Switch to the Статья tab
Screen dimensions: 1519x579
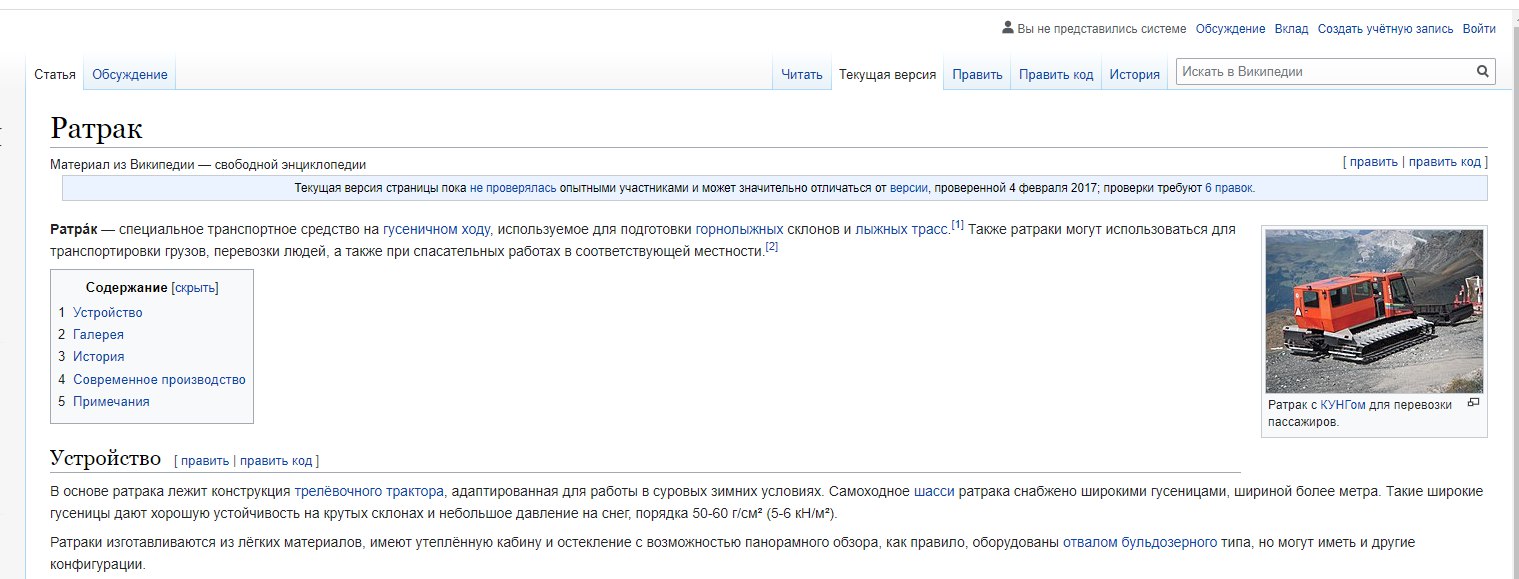click(x=55, y=75)
